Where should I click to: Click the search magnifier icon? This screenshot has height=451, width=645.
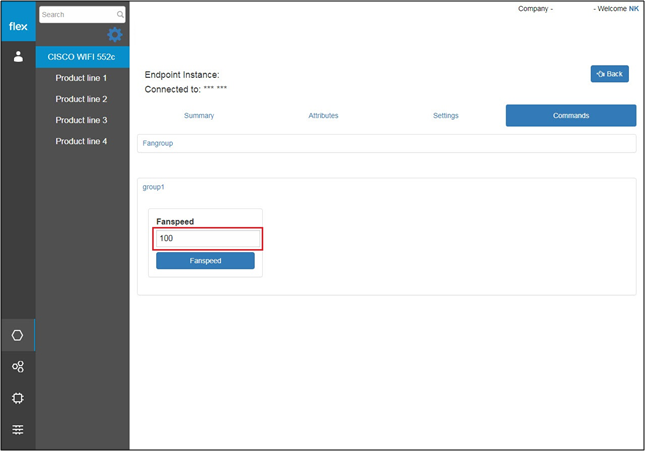(121, 15)
